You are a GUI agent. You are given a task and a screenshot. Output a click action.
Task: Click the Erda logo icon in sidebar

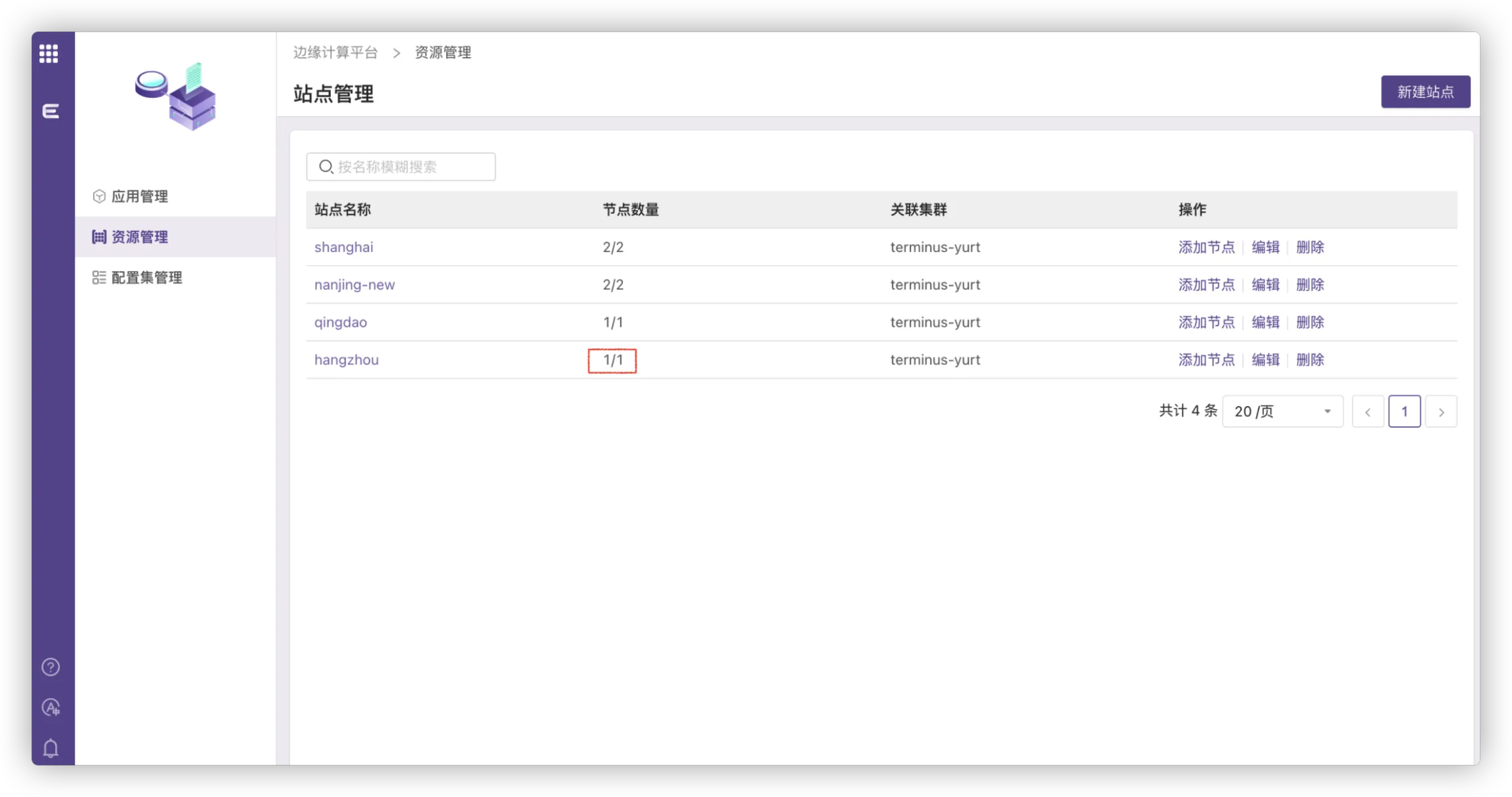coord(51,112)
